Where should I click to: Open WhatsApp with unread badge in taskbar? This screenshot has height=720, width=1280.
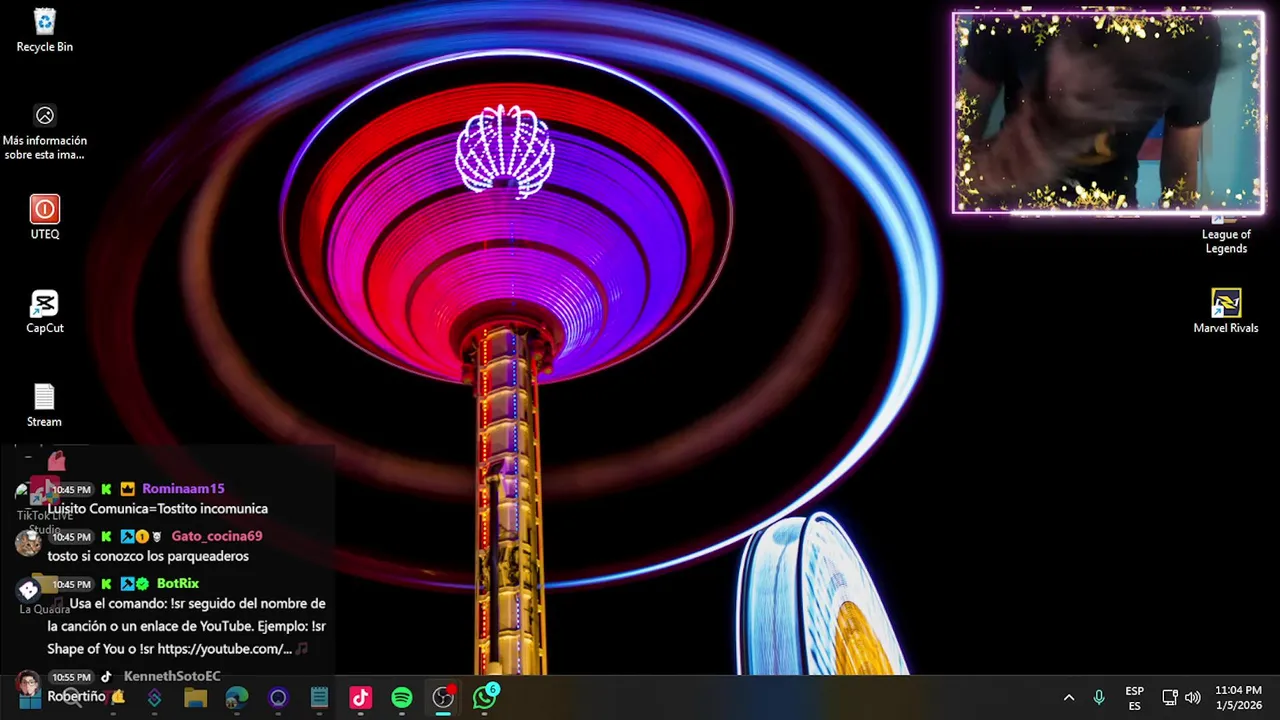(485, 697)
